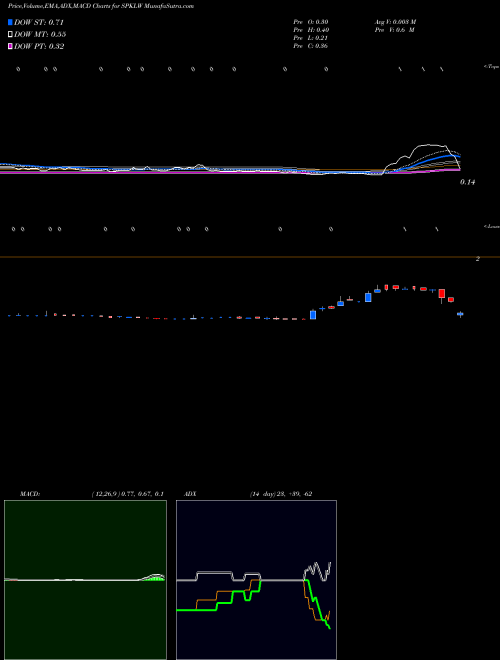Click the 'Avg V: 0.003 M' value
This screenshot has height=660, width=500.
[x=396, y=21]
